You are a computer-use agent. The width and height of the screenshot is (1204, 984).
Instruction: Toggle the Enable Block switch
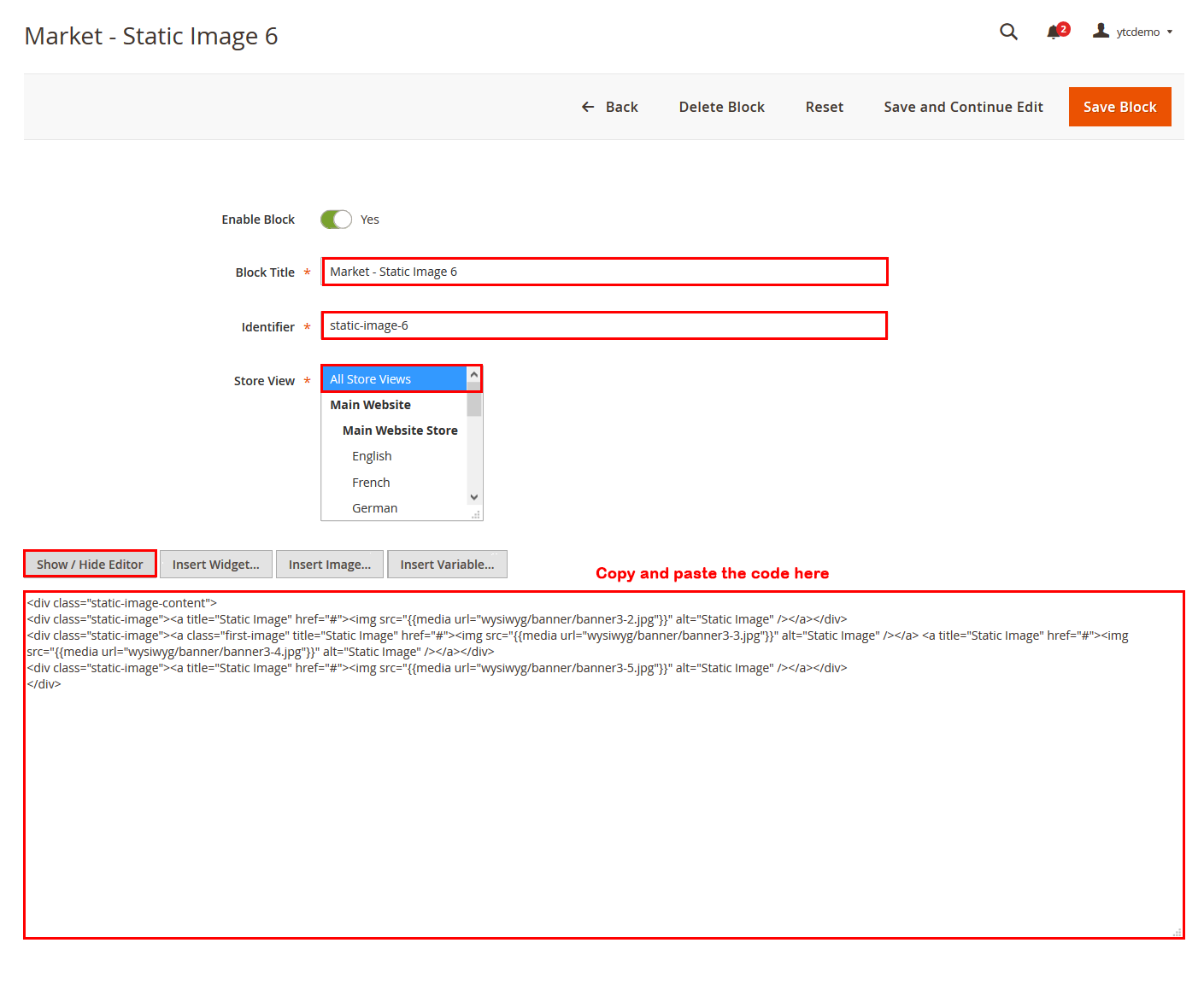[x=336, y=220]
